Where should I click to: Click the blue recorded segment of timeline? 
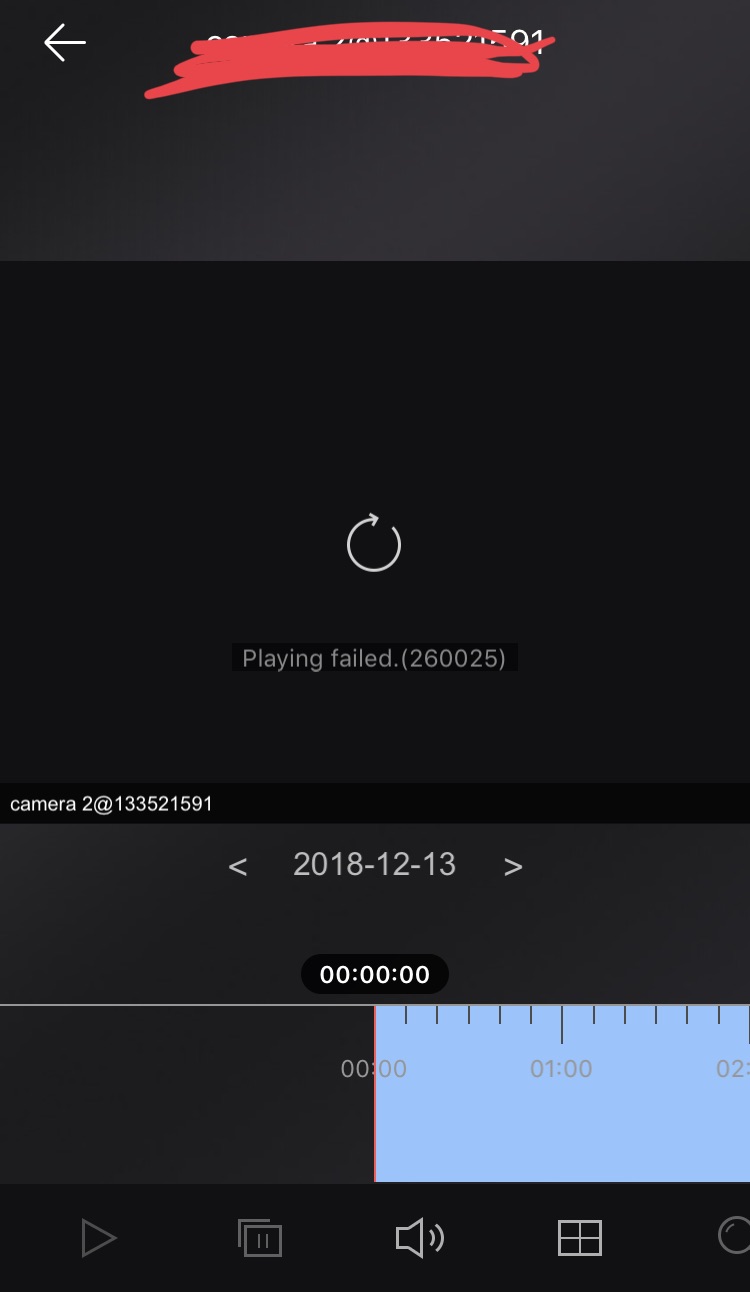[563, 1094]
